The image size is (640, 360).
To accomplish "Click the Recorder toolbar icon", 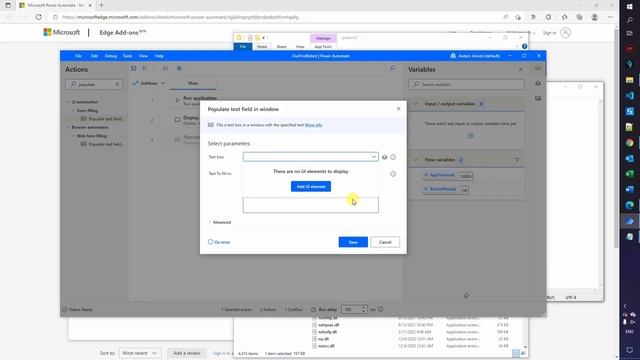I will pyautogui.click(x=179, y=69).
